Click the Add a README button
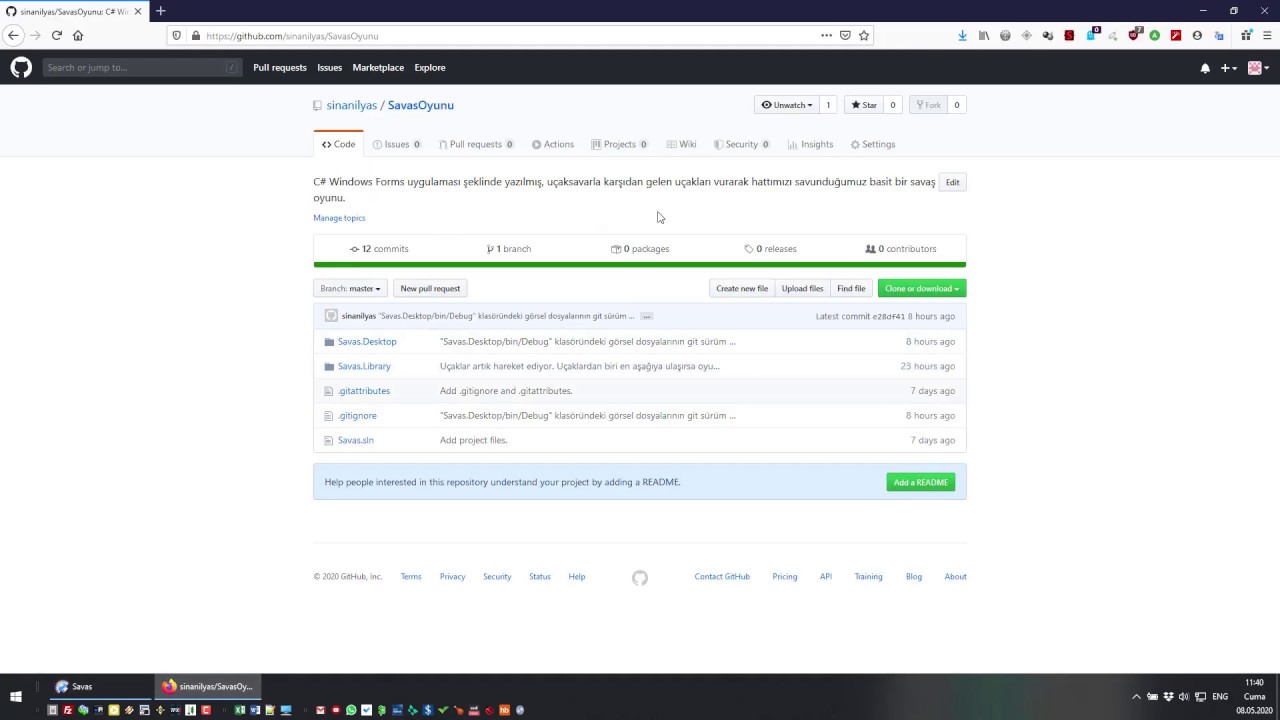Viewport: 1280px width, 720px height. [921, 482]
